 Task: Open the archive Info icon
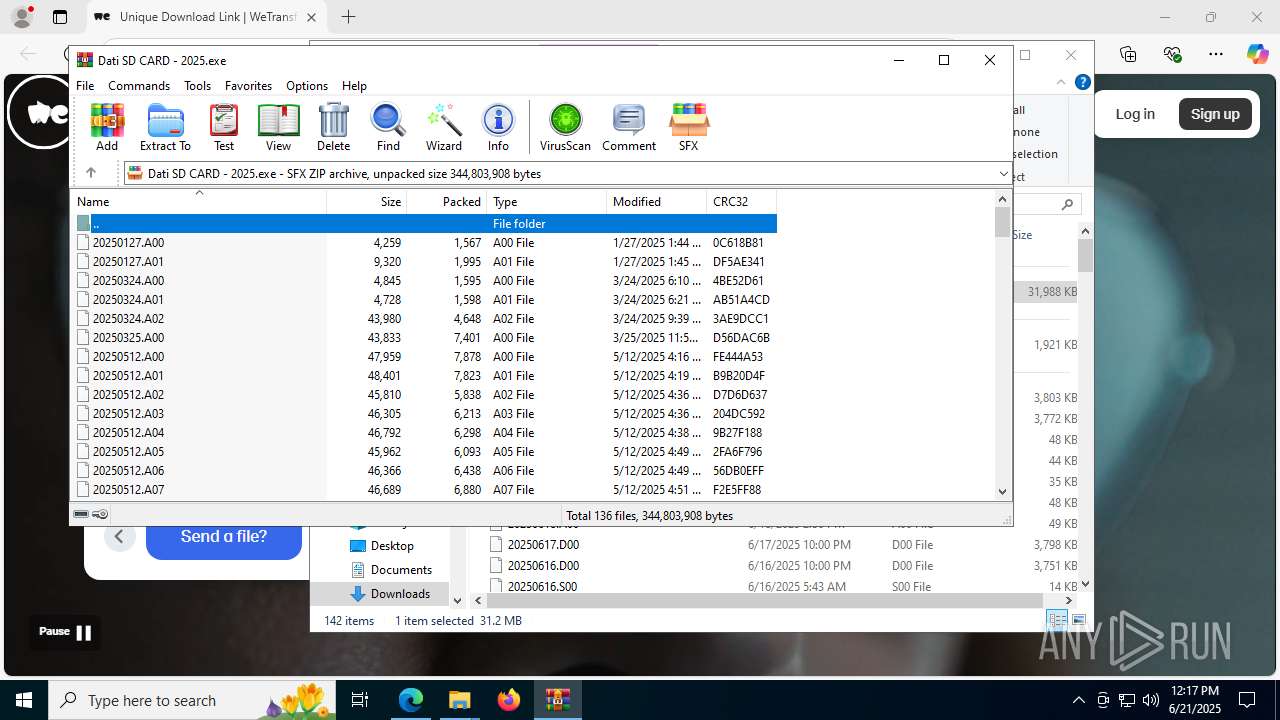[x=498, y=127]
